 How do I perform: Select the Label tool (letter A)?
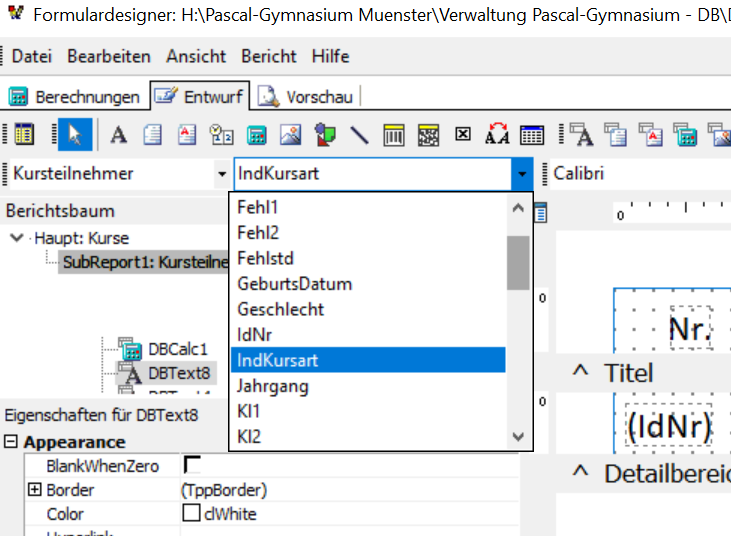tap(118, 135)
